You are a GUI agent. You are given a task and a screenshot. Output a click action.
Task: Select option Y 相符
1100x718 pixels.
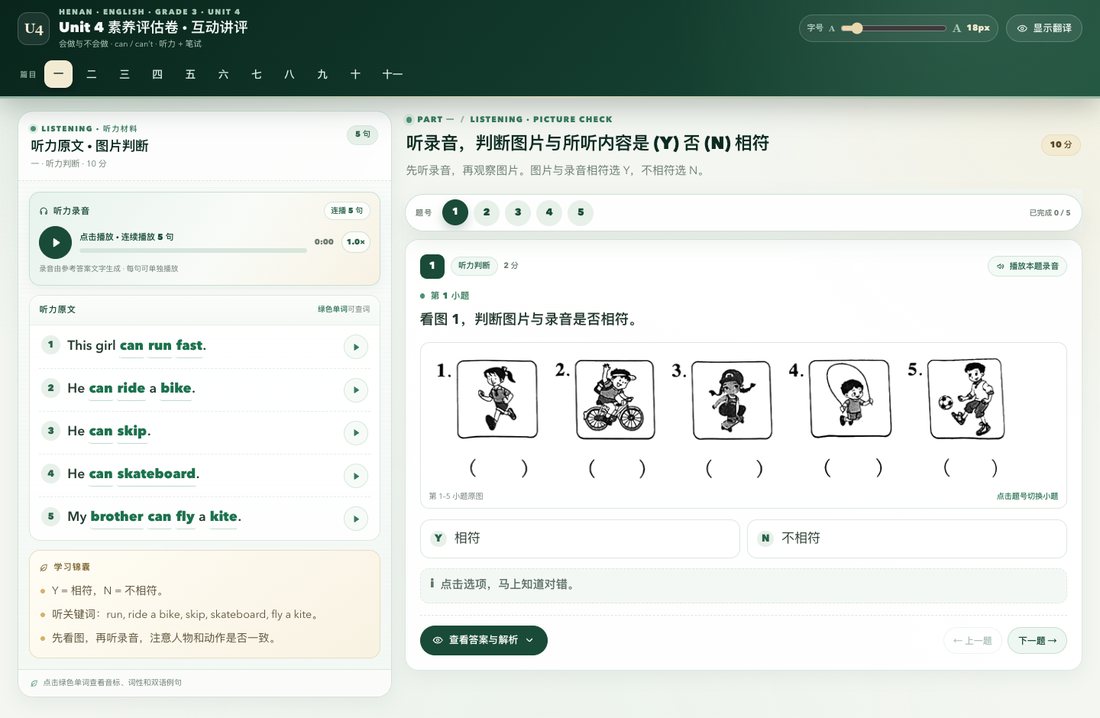point(579,538)
